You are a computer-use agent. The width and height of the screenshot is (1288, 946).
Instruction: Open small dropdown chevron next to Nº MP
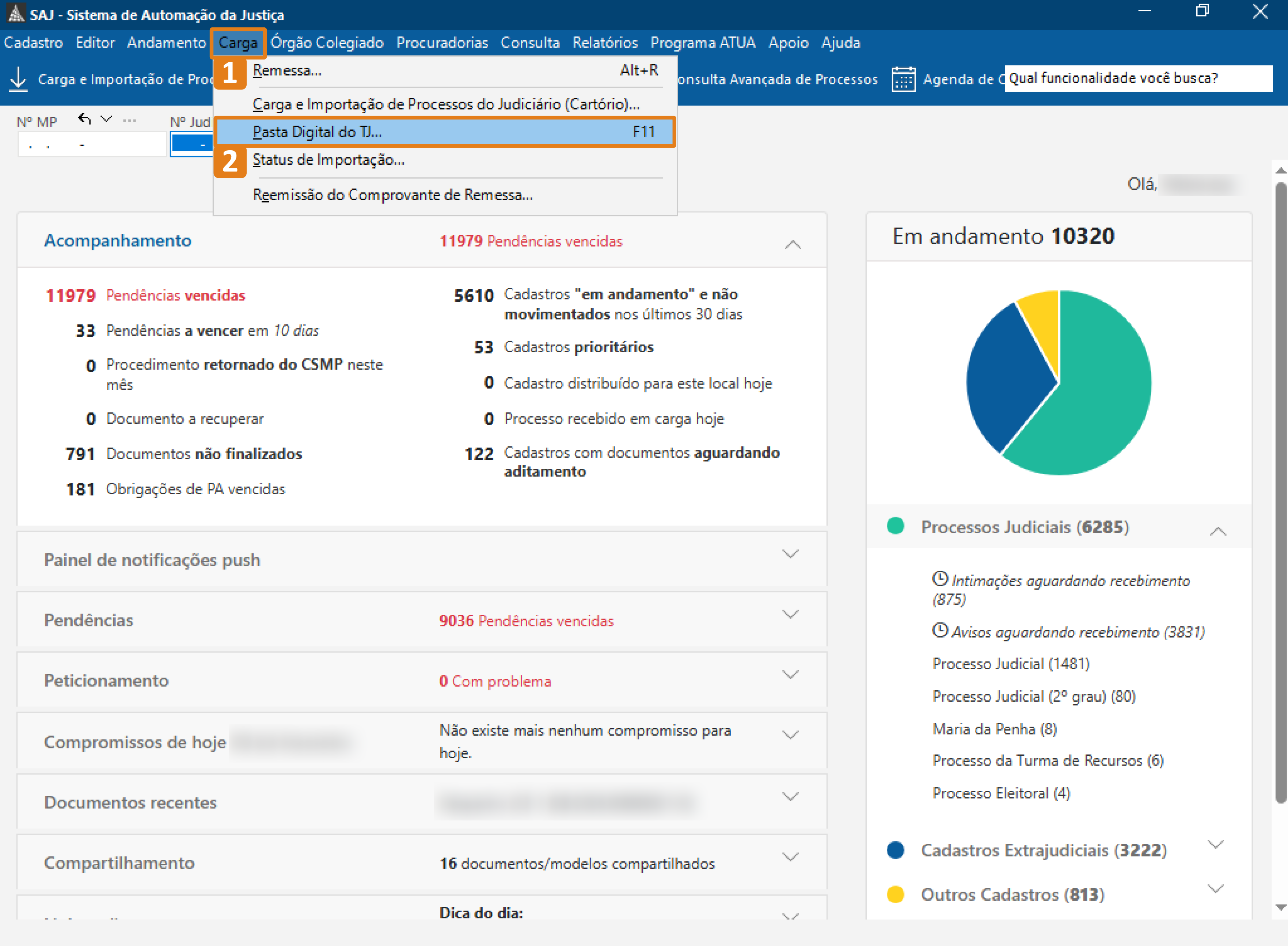(x=107, y=119)
